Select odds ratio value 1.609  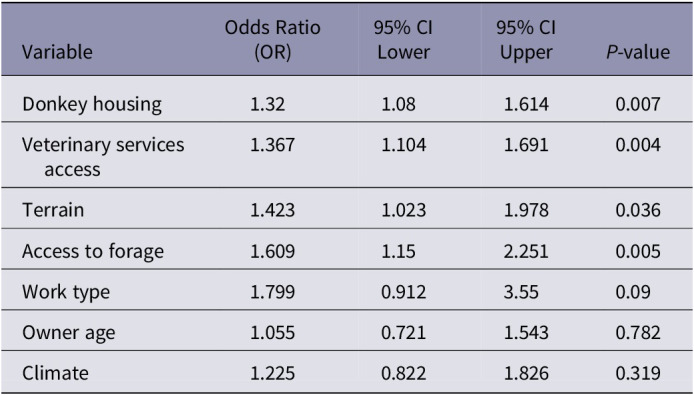(273, 252)
